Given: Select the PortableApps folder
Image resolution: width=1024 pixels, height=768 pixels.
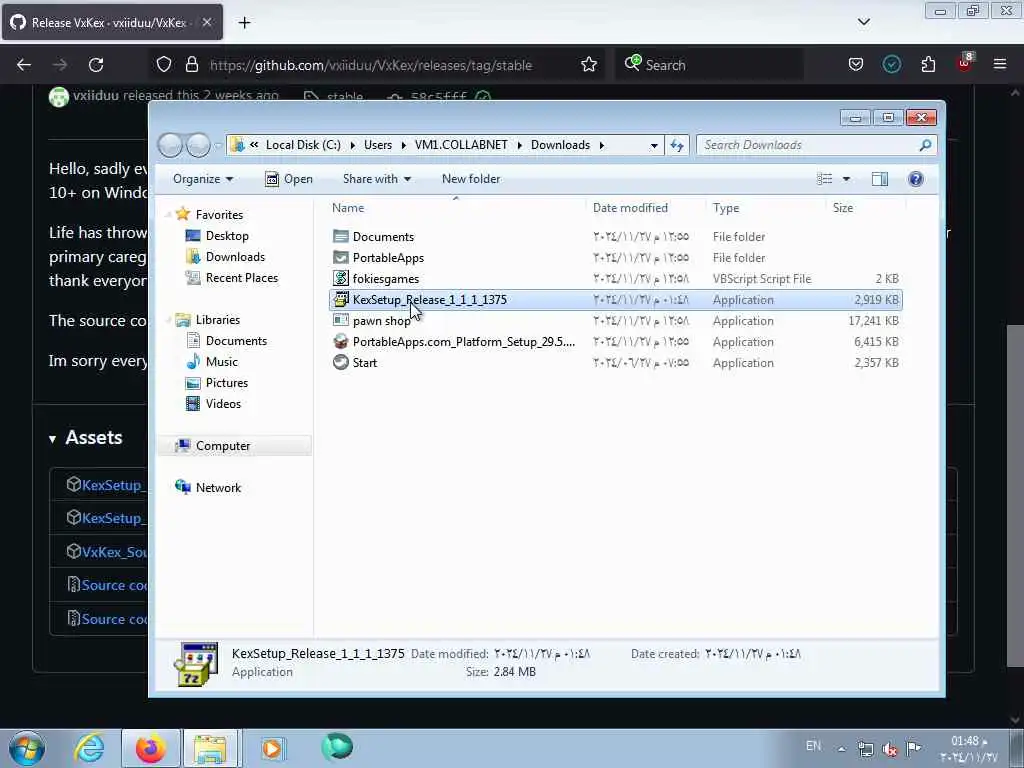Looking at the screenshot, I should 616,257.
